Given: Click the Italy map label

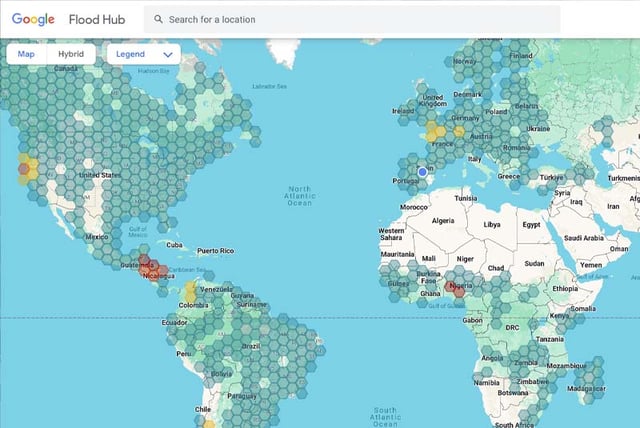Looking at the screenshot, I should pyautogui.click(x=474, y=159).
